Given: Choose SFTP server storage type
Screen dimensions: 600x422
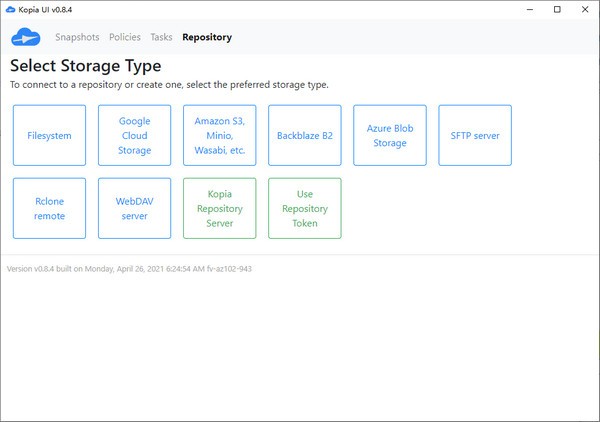Looking at the screenshot, I should pos(475,135).
